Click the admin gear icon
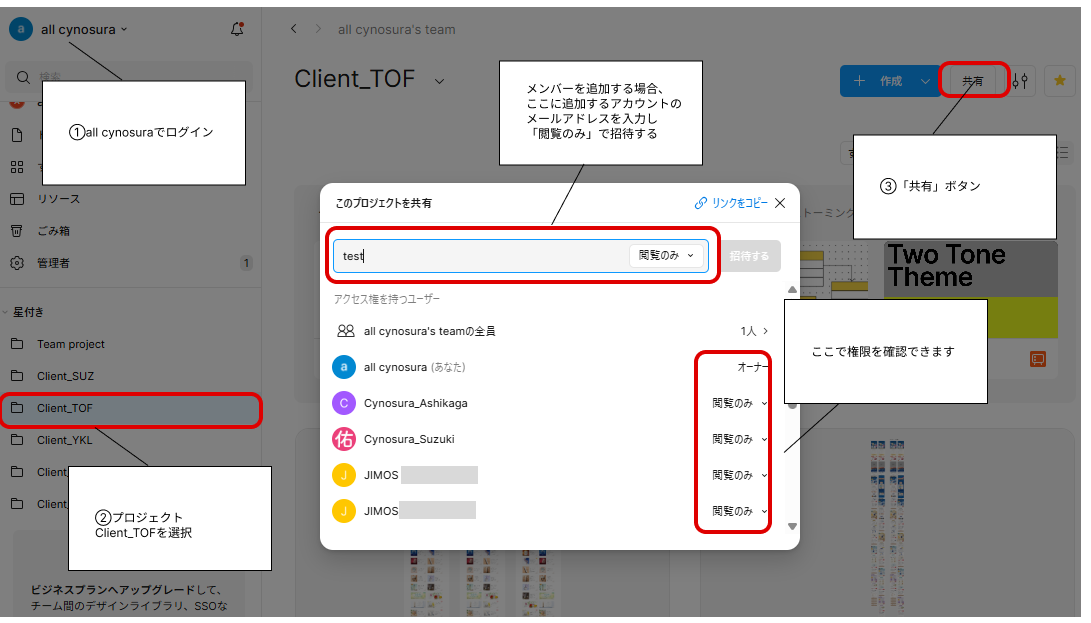The height and width of the screenshot is (623, 1091). pyautogui.click(x=17, y=263)
